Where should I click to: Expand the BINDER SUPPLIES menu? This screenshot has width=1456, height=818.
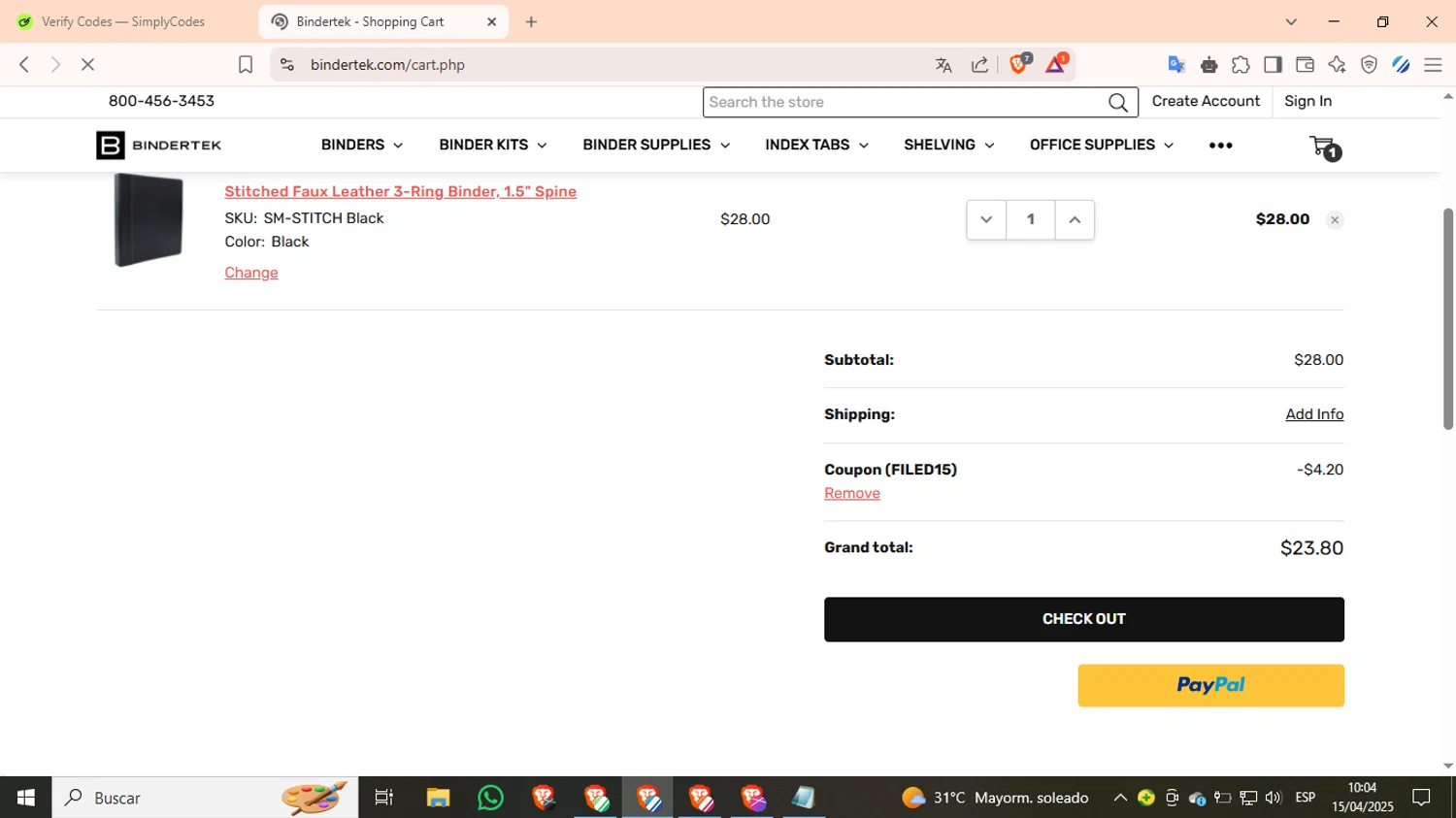pos(655,145)
